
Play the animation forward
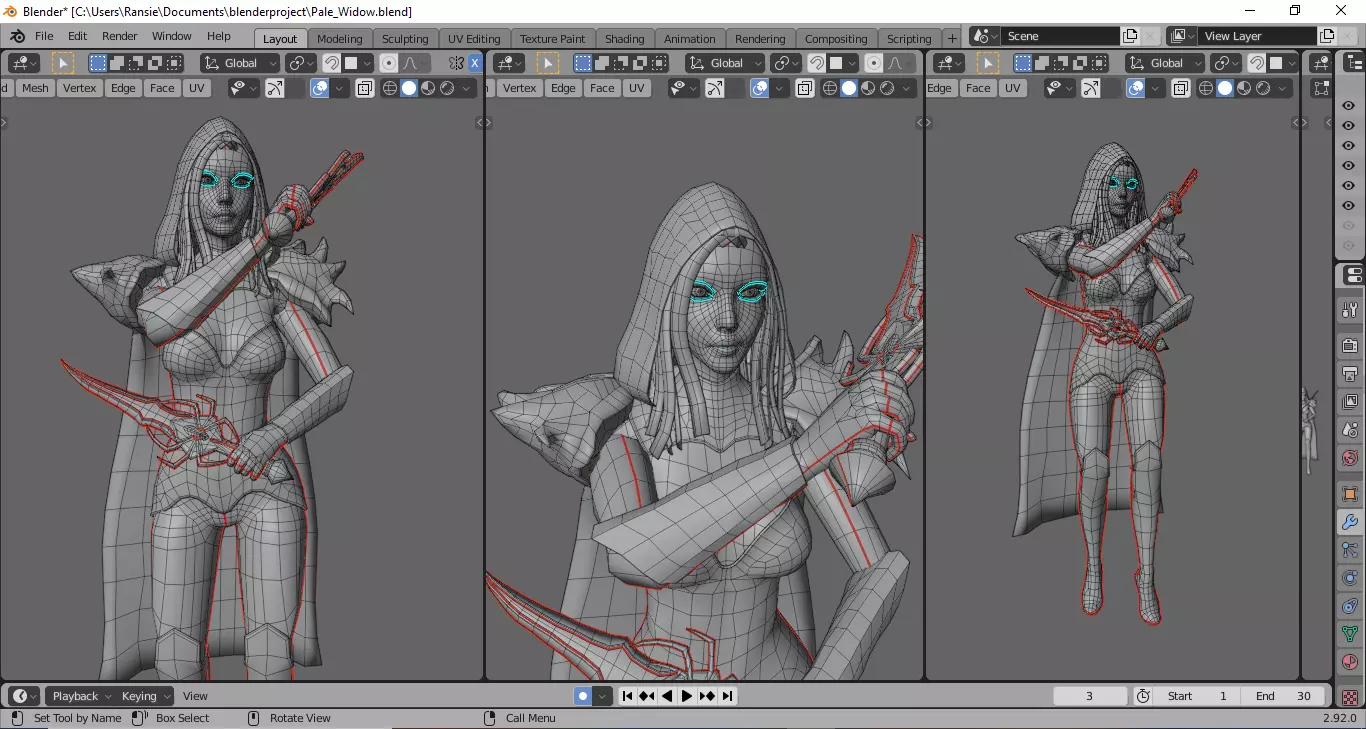tap(687, 696)
